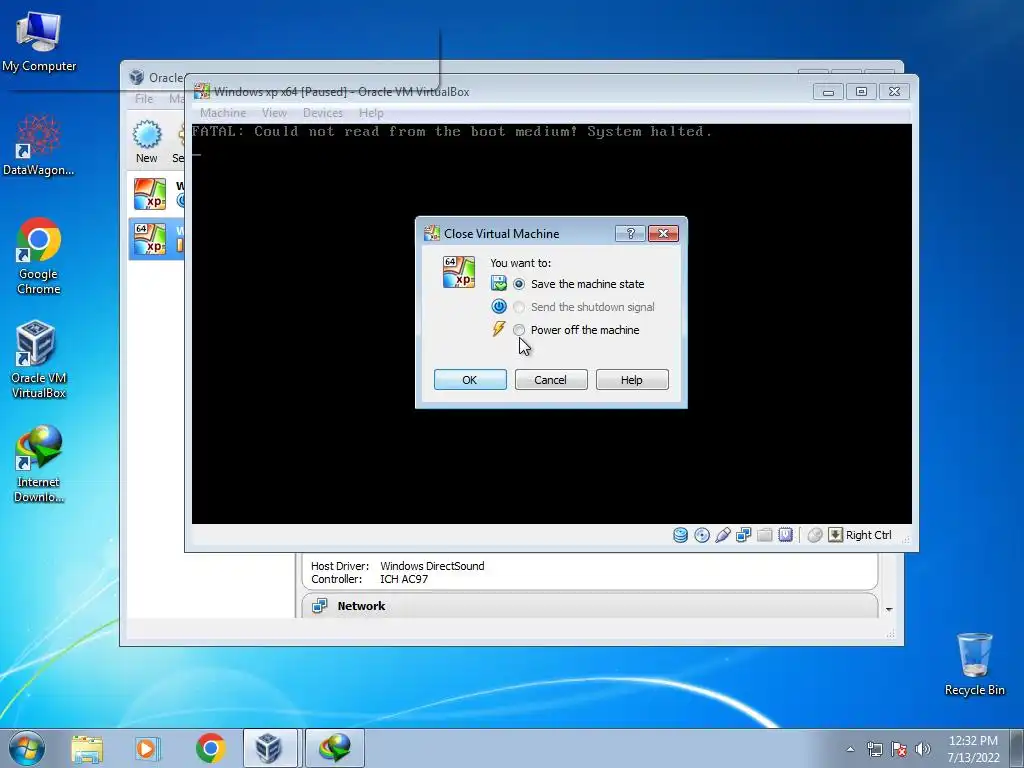Click the optical disc status icon
Image resolution: width=1024 pixels, height=768 pixels.
[x=702, y=536]
